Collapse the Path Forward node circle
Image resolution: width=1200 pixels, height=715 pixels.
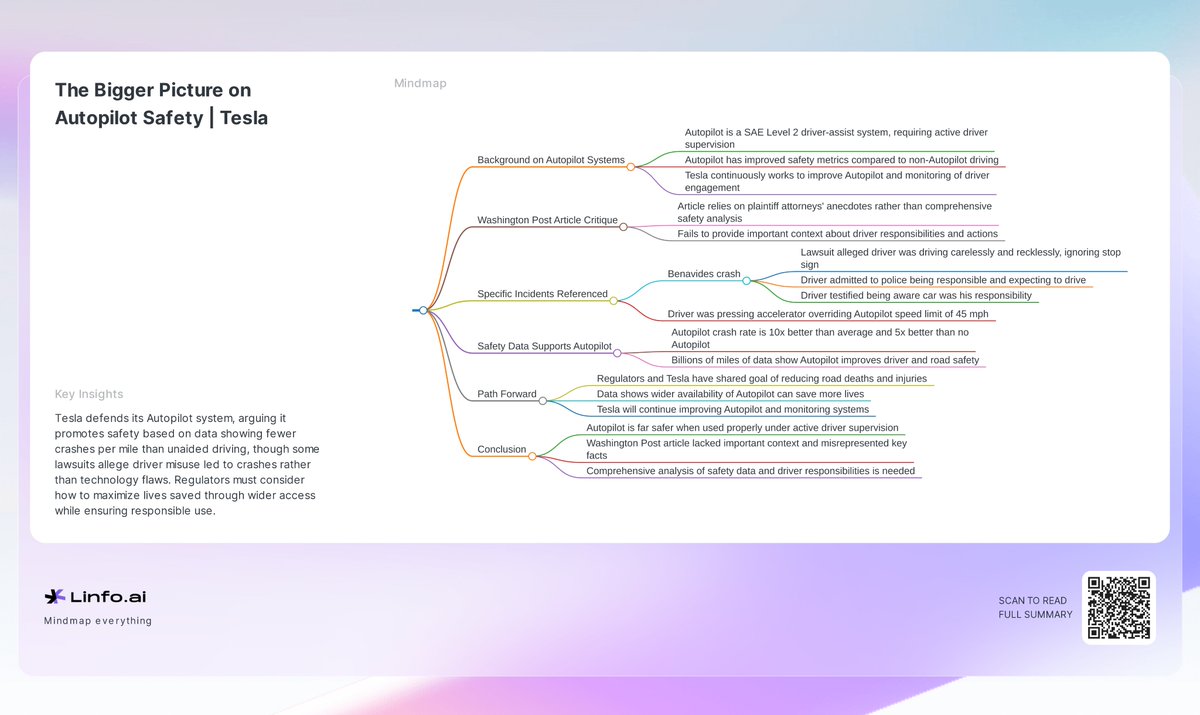(x=542, y=401)
